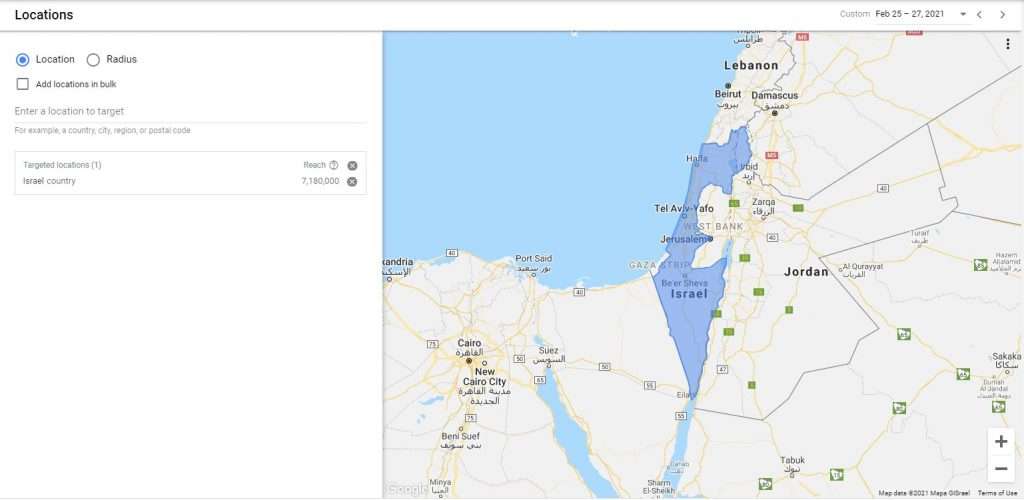The image size is (1024, 500).
Task: Click the Lebanon label on the map
Action: coord(751,65)
